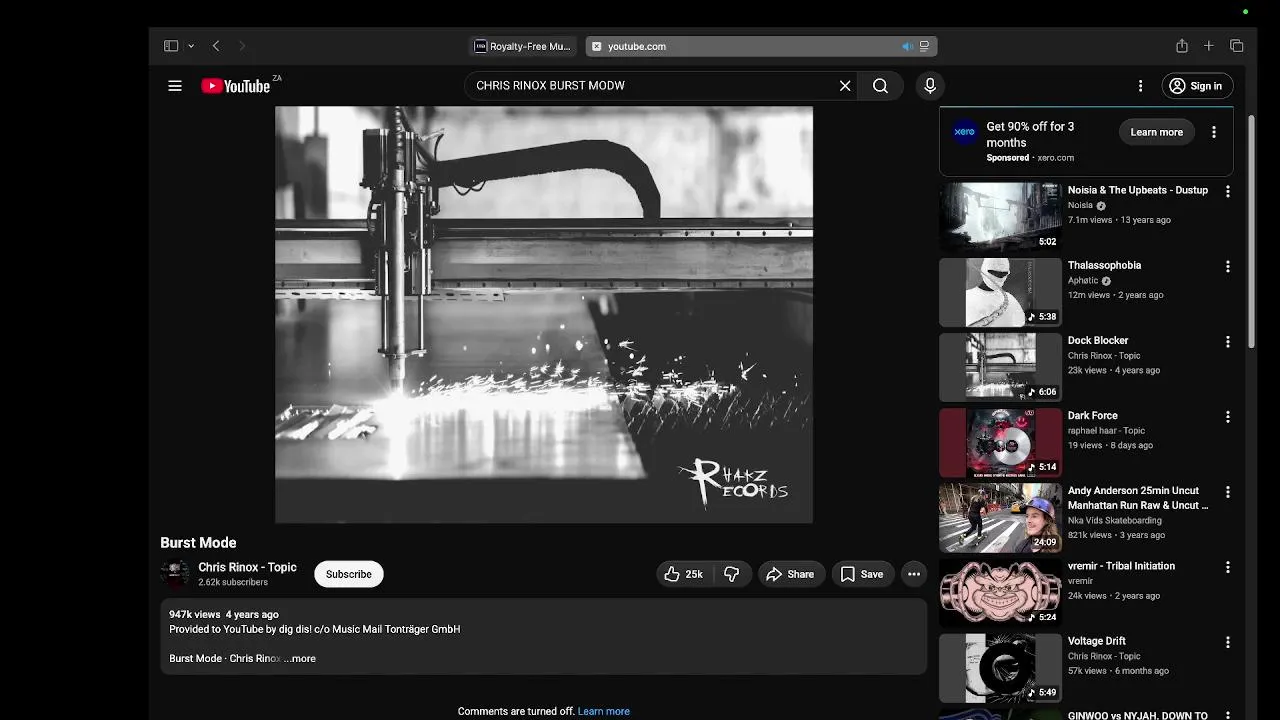Screen dimensions: 1280x720
Task: Open options for Noisia Dustup video
Action: (x=1228, y=191)
